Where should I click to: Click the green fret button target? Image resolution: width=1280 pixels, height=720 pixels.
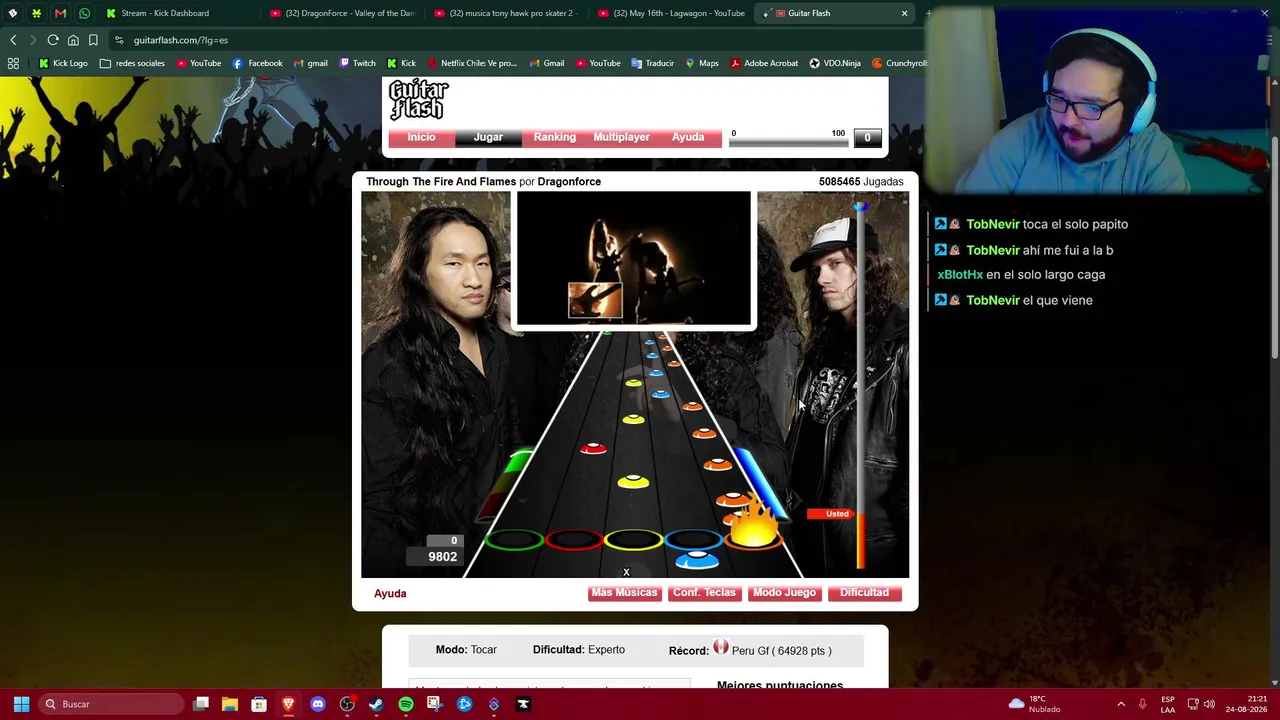coord(514,541)
